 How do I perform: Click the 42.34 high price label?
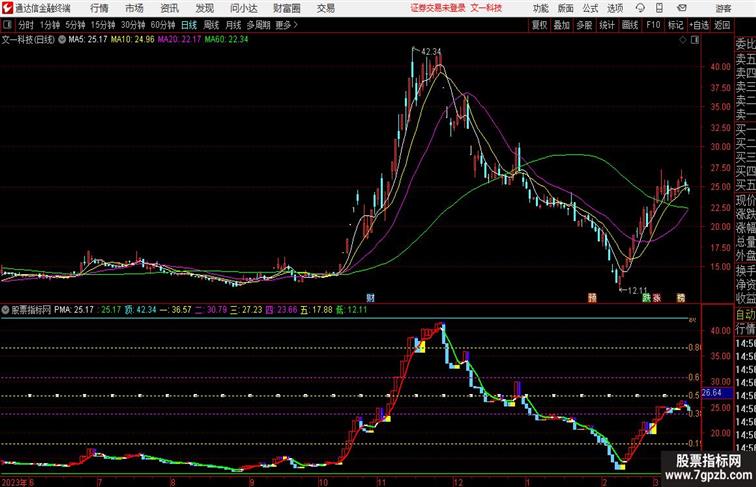point(431,51)
